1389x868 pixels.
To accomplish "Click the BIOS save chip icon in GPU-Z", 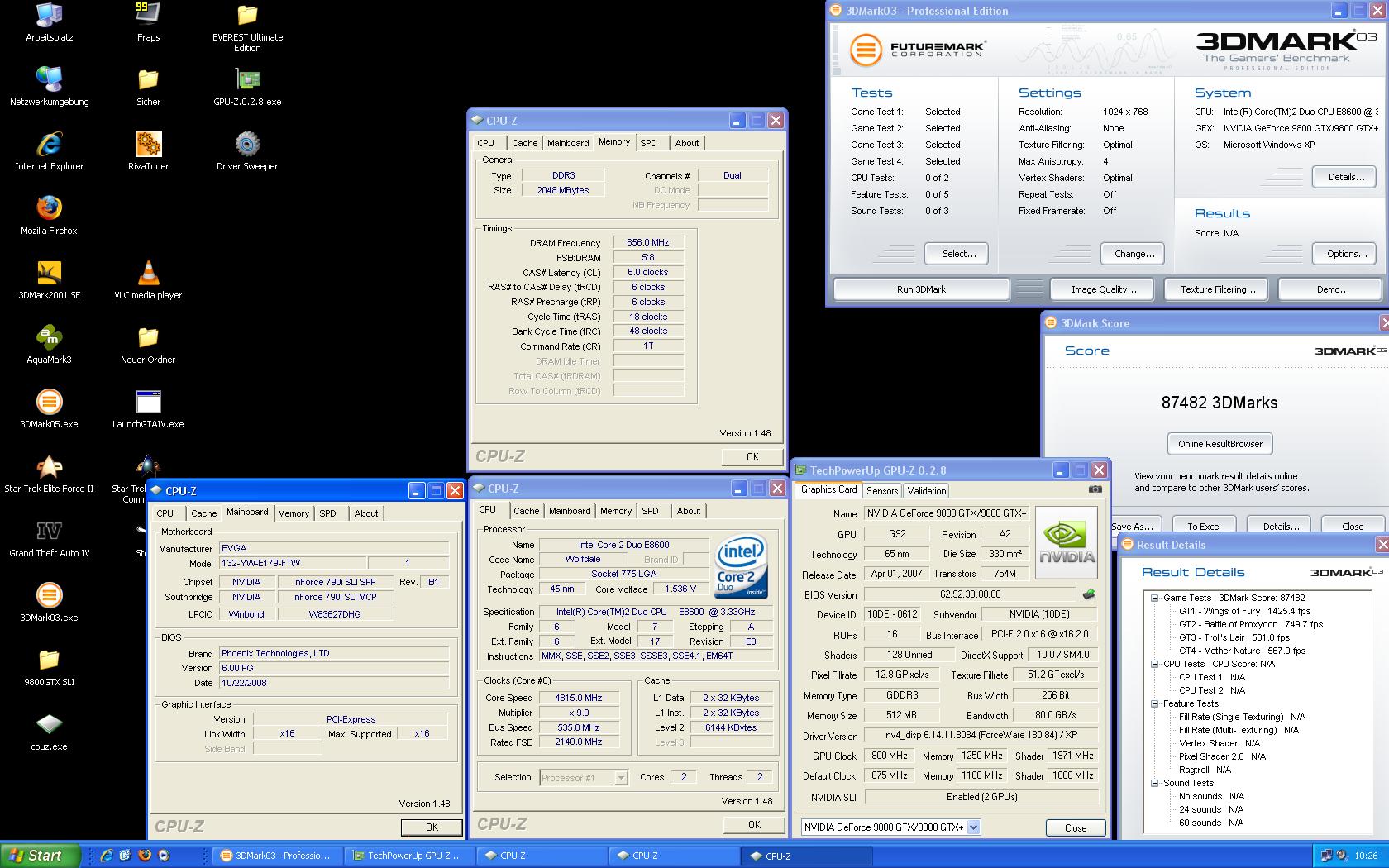I will 1089,594.
